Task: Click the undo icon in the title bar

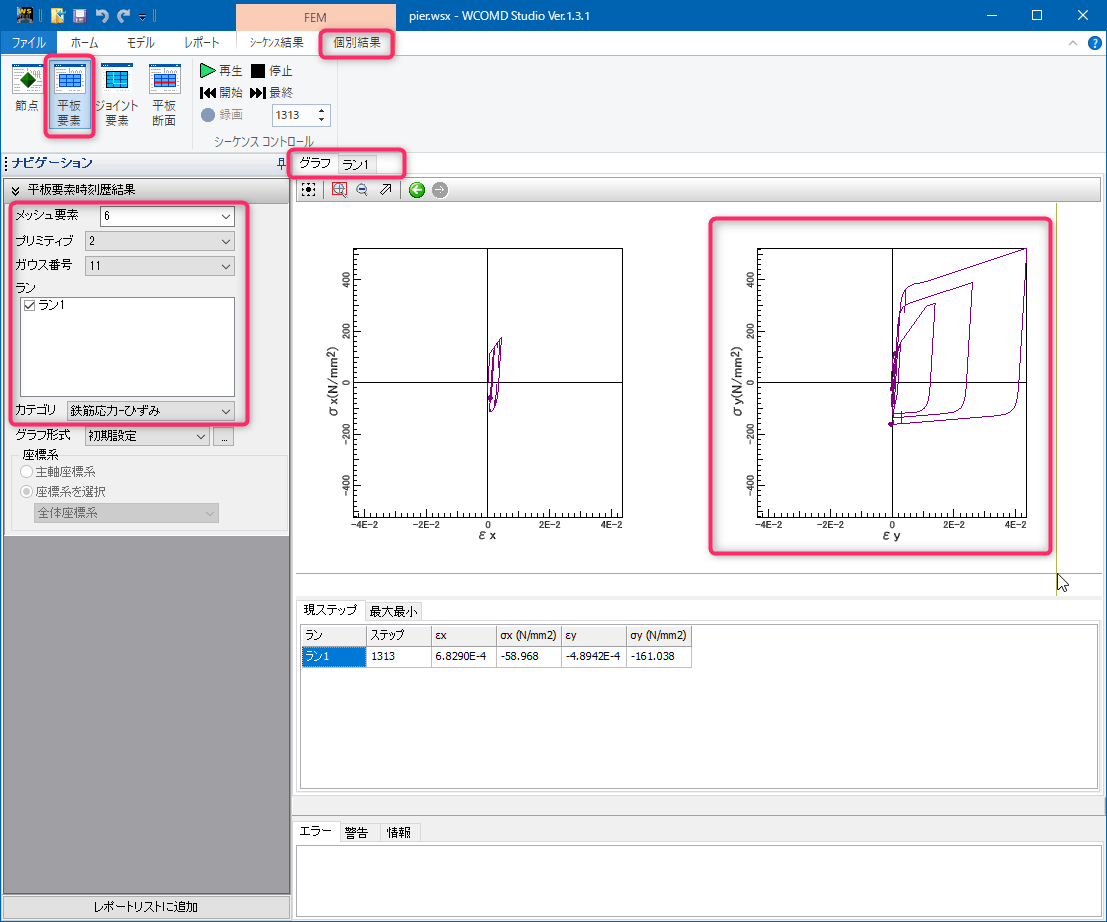Action: click(x=102, y=15)
